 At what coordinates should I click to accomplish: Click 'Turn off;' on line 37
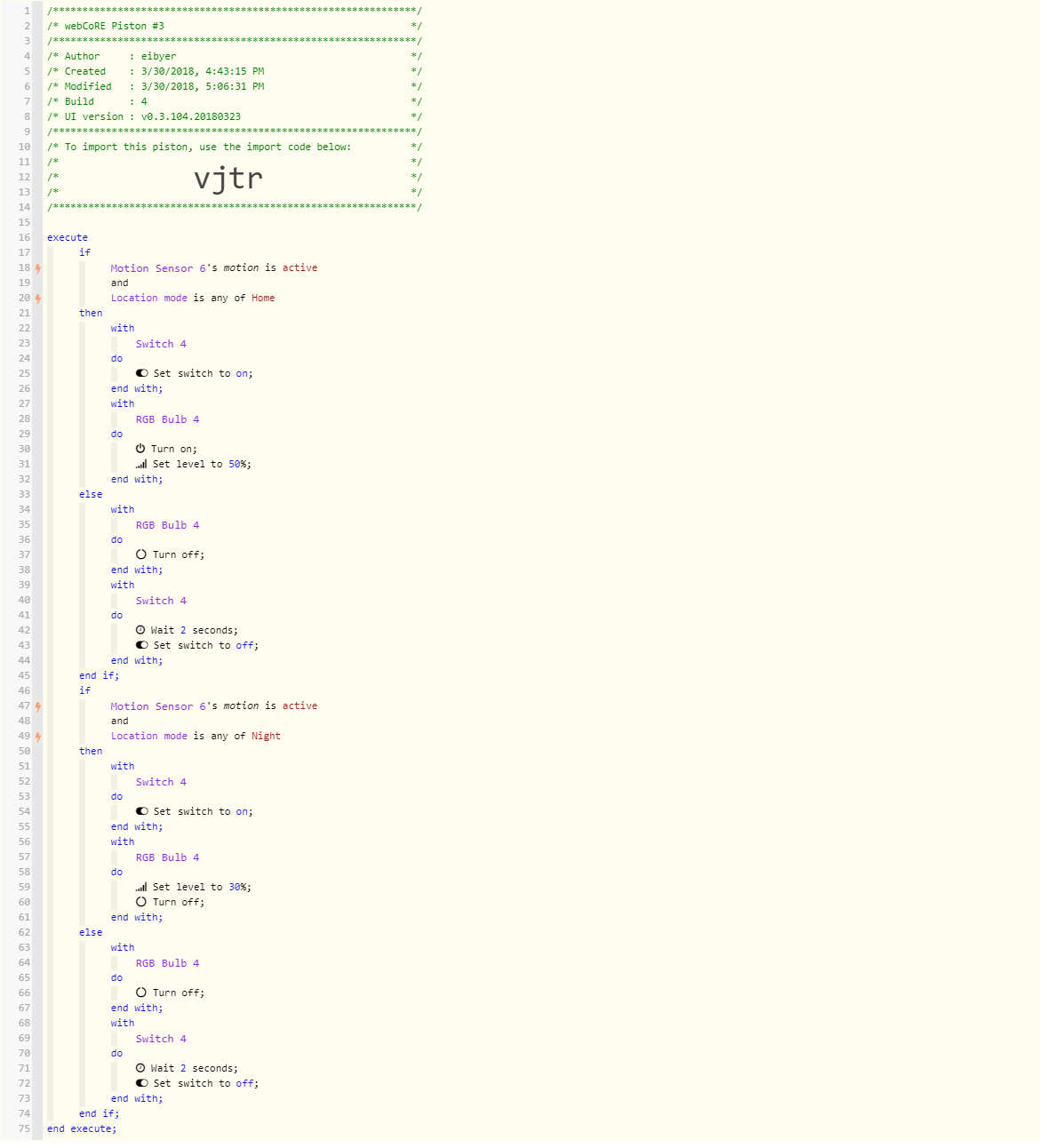(178, 555)
